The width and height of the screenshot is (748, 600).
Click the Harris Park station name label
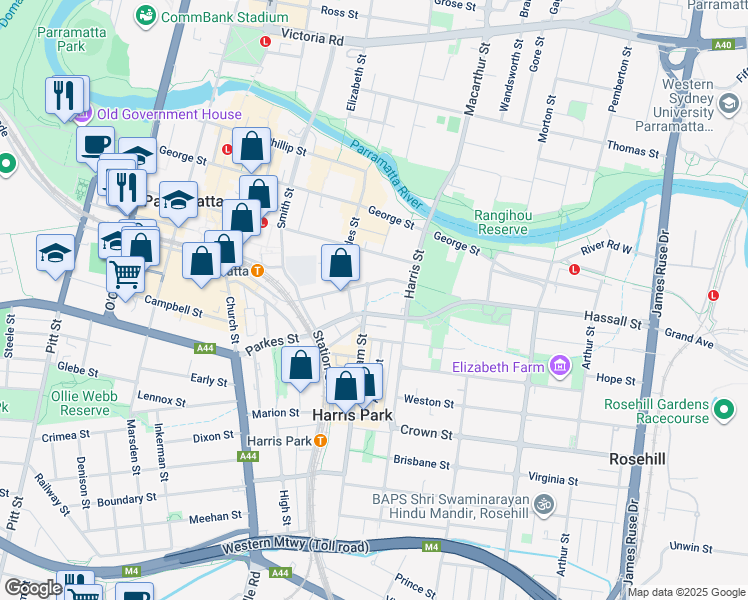279,441
